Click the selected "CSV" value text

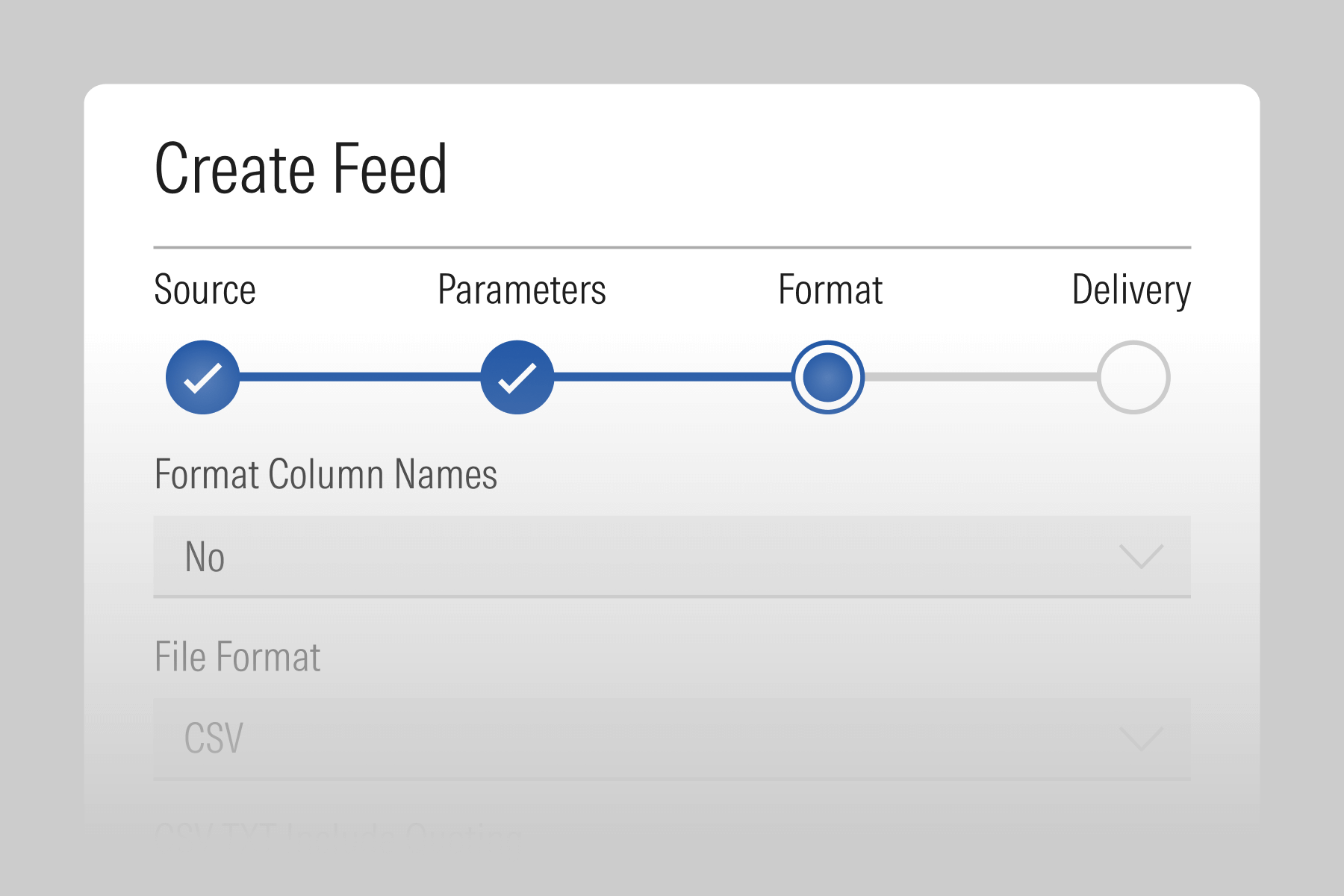[x=214, y=738]
